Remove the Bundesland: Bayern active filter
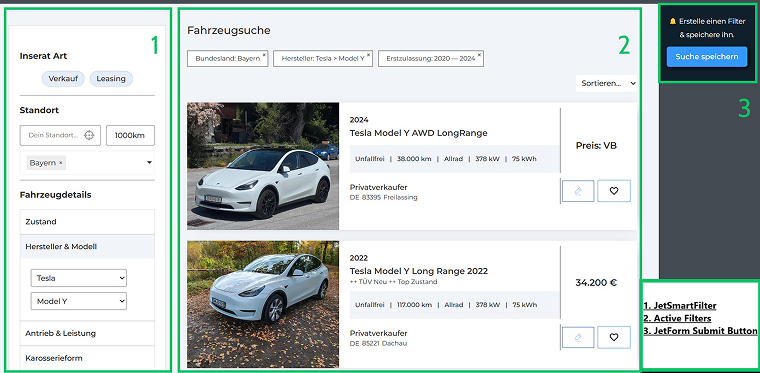 click(264, 55)
